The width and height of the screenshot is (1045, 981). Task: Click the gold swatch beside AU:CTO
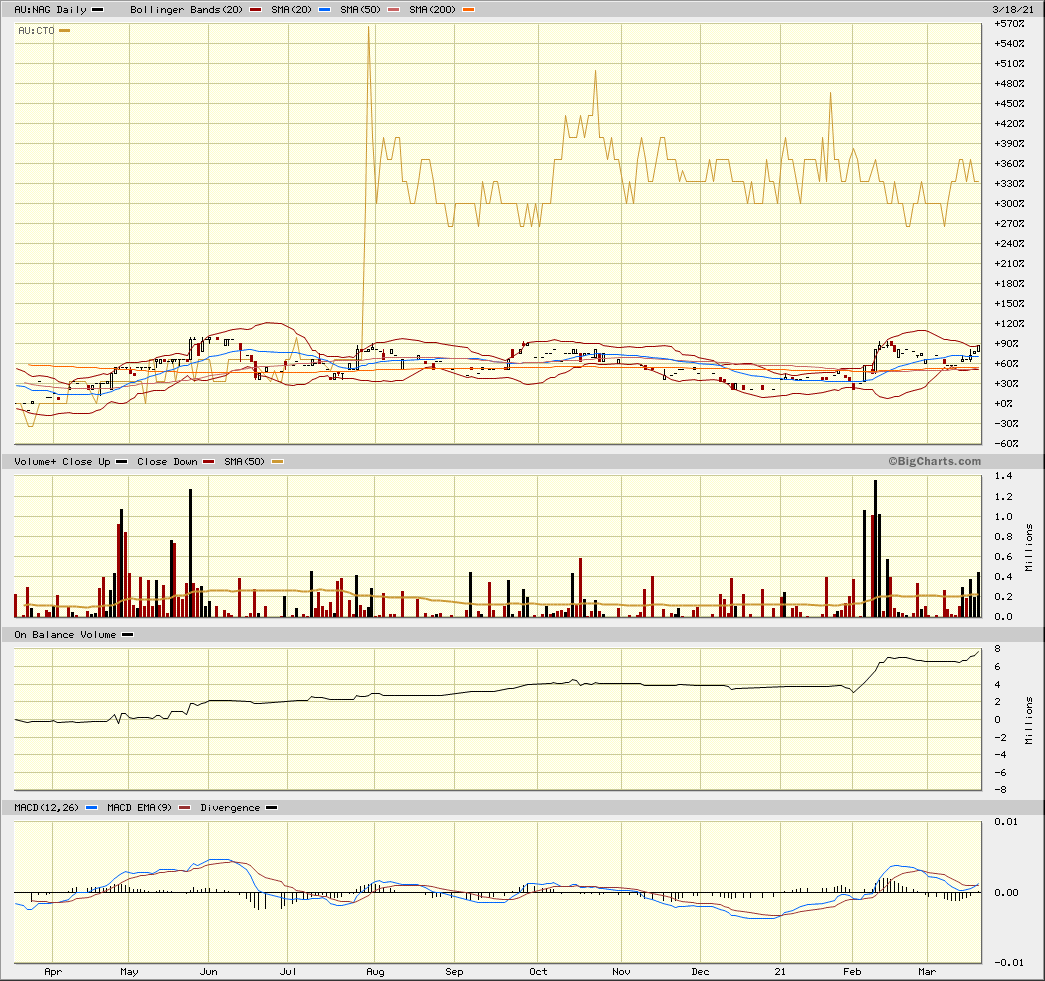(65, 30)
